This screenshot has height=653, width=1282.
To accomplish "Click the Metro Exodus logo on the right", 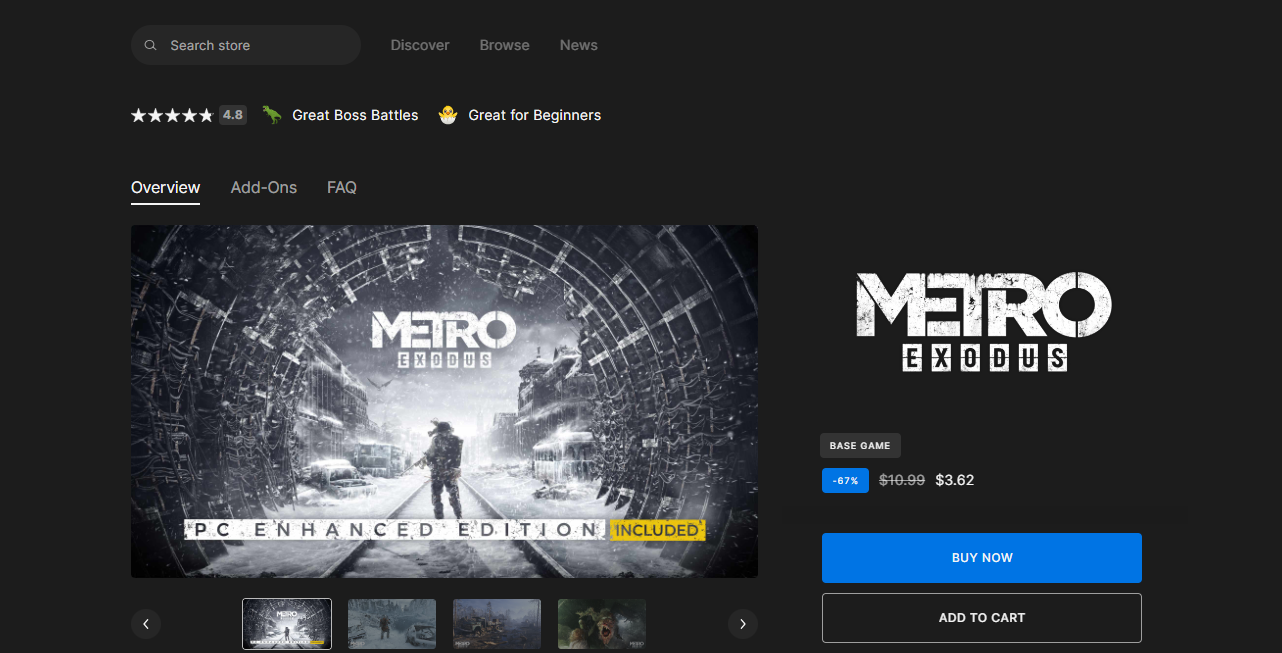I will [x=983, y=322].
